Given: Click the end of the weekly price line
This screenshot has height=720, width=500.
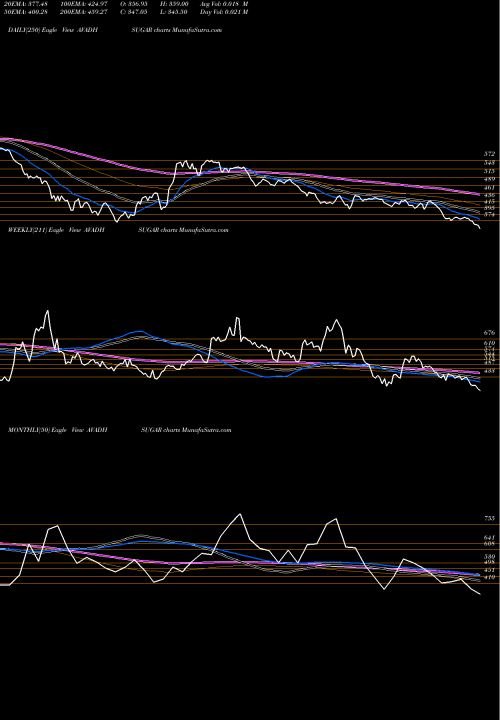Looking at the screenshot, I should (x=480, y=391).
